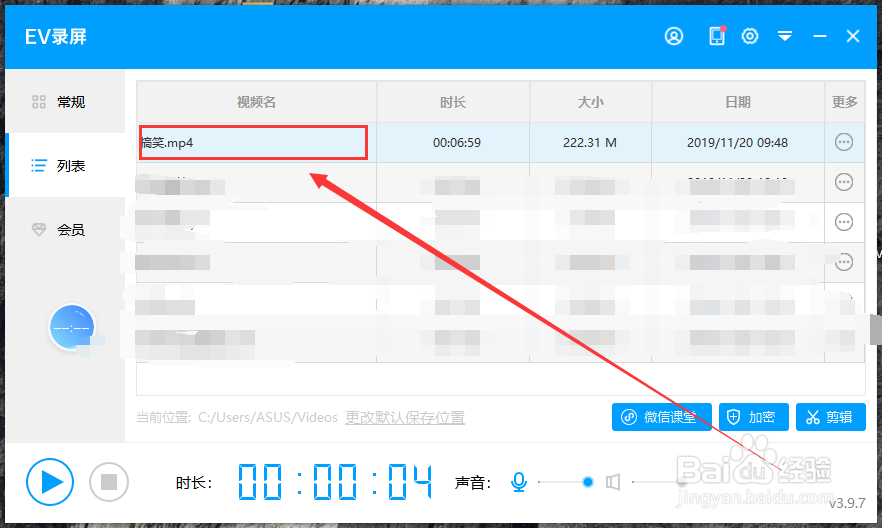Screen dimensions: 882x528
Task: Open the 会员 membership tab
Action: tap(65, 229)
